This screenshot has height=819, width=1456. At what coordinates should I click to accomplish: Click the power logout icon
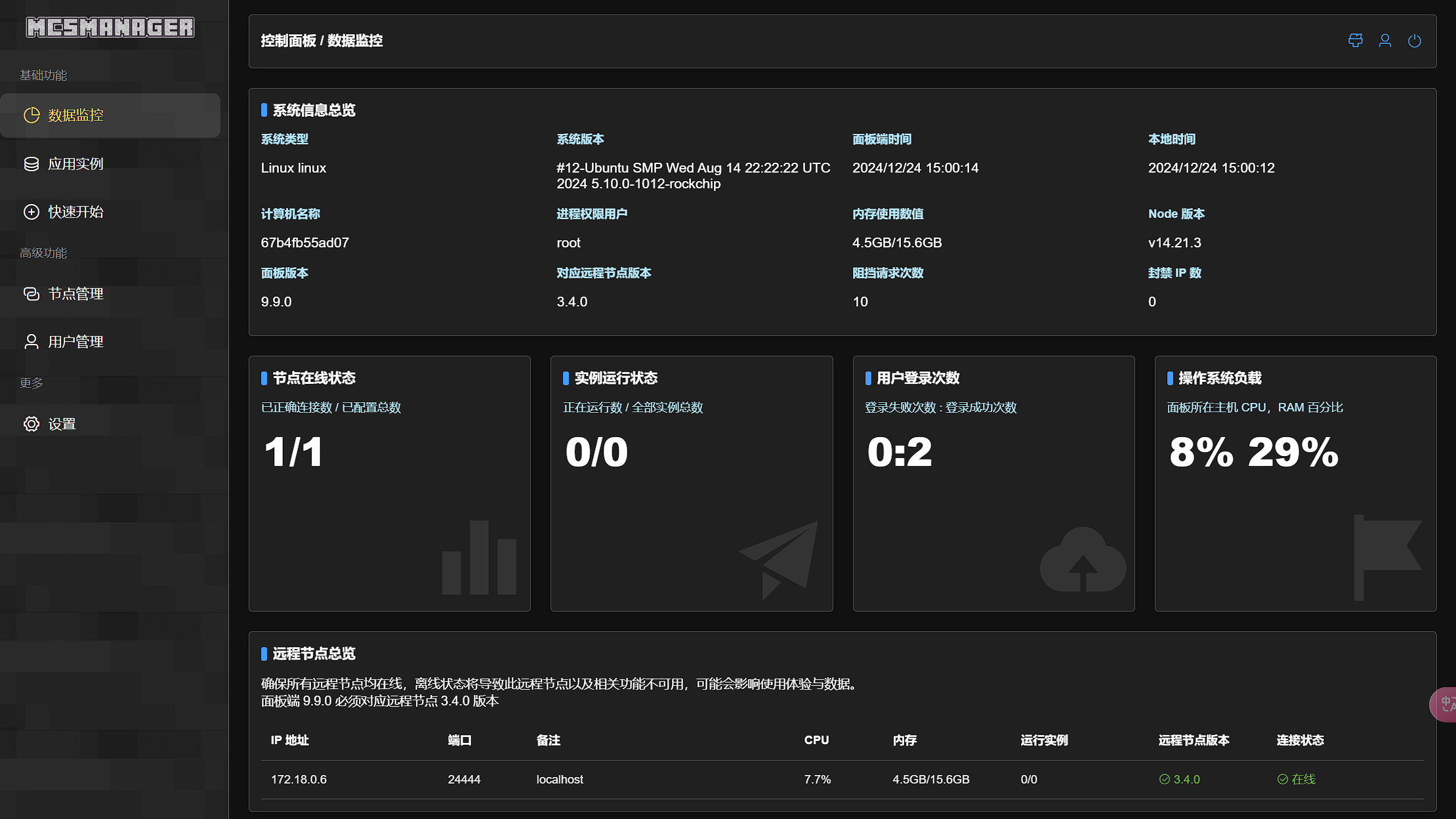pos(1414,41)
